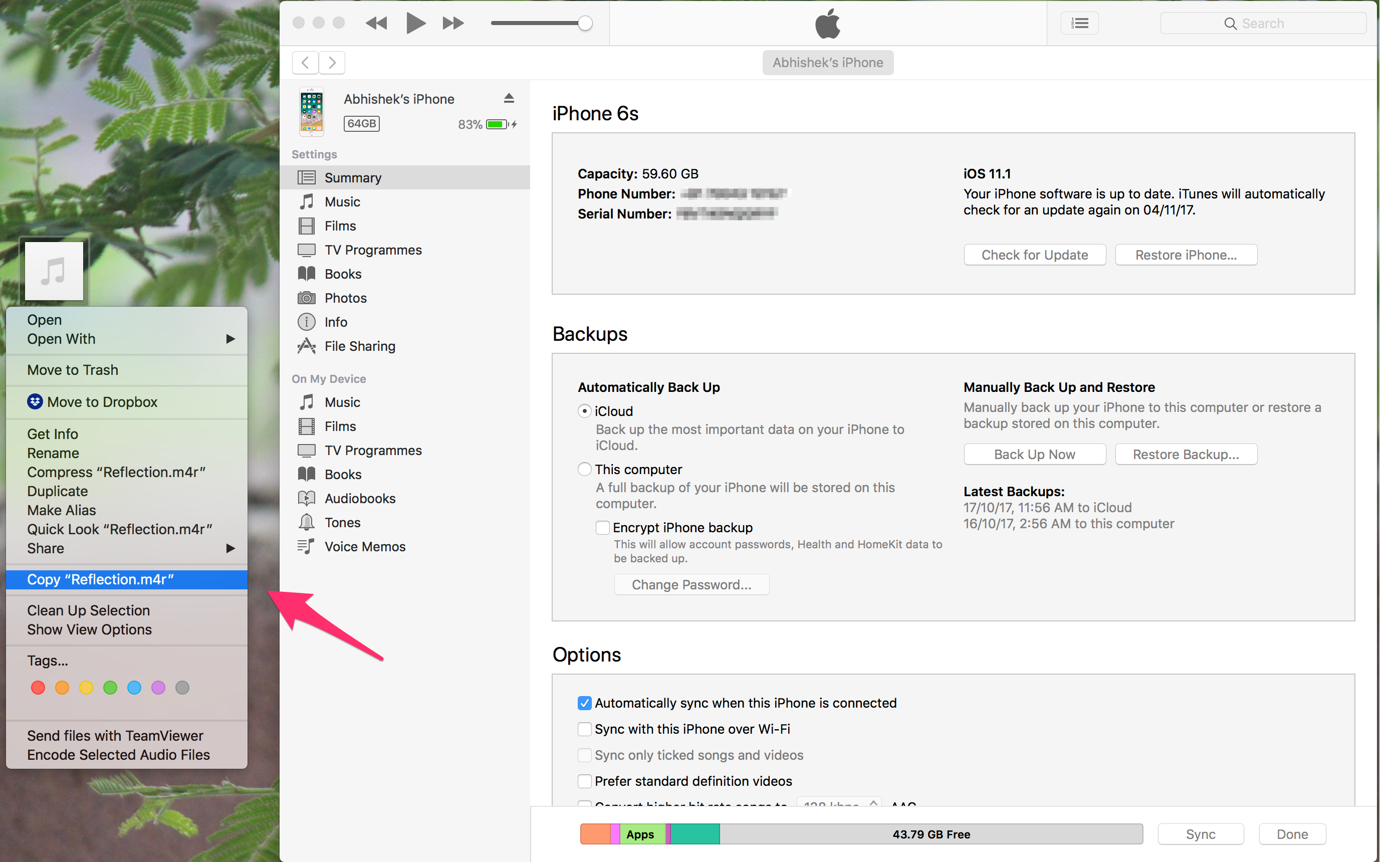Open the Up Next list icon
Image resolution: width=1400 pixels, height=862 pixels.
(1079, 24)
